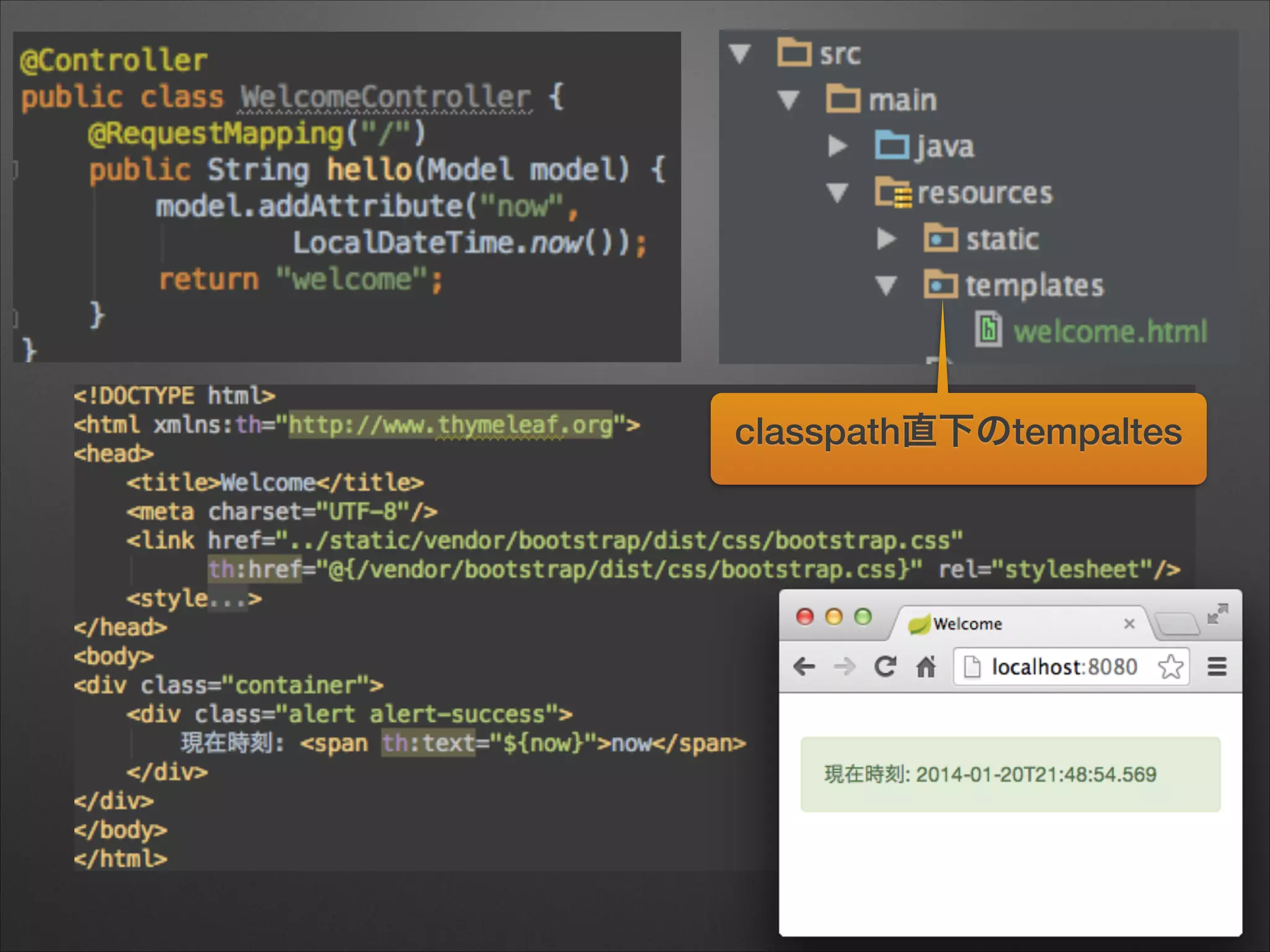Click the page icon in address bar
The width and height of the screenshot is (1270, 952).
972,667
